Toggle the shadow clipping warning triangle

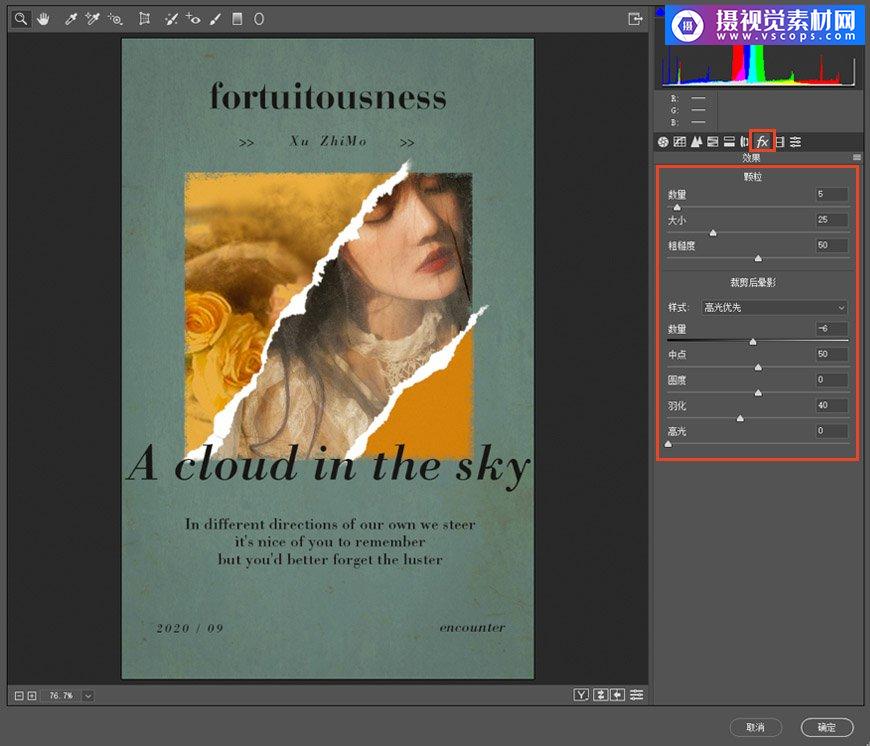pos(660,11)
